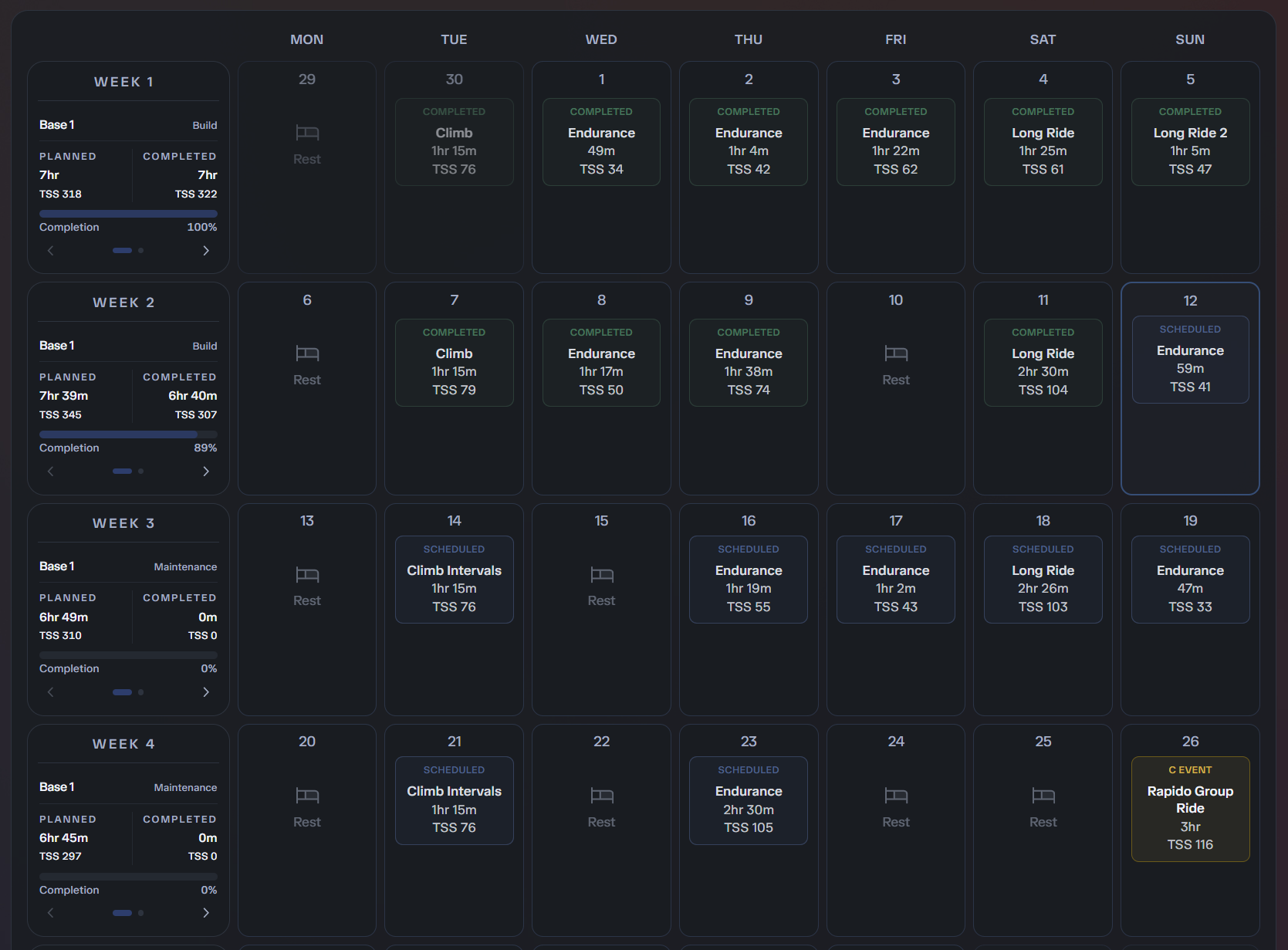
Task: Go to next Week 3 summary page
Action: [206, 692]
